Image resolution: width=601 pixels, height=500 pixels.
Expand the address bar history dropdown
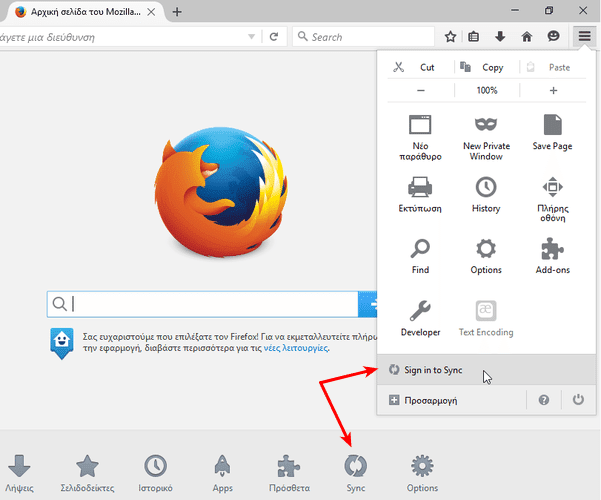point(251,37)
